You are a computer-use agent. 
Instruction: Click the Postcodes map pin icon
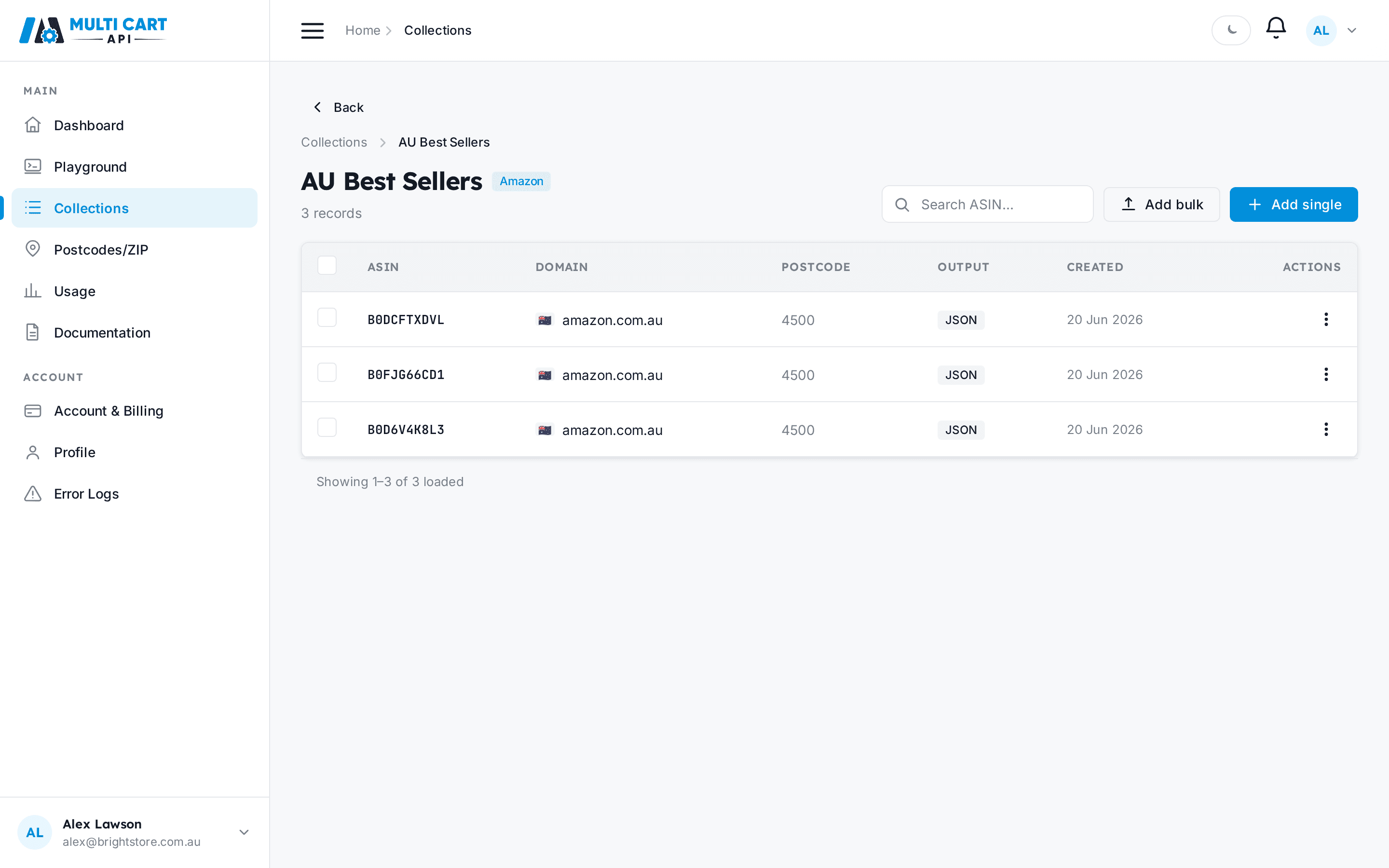coord(33,248)
